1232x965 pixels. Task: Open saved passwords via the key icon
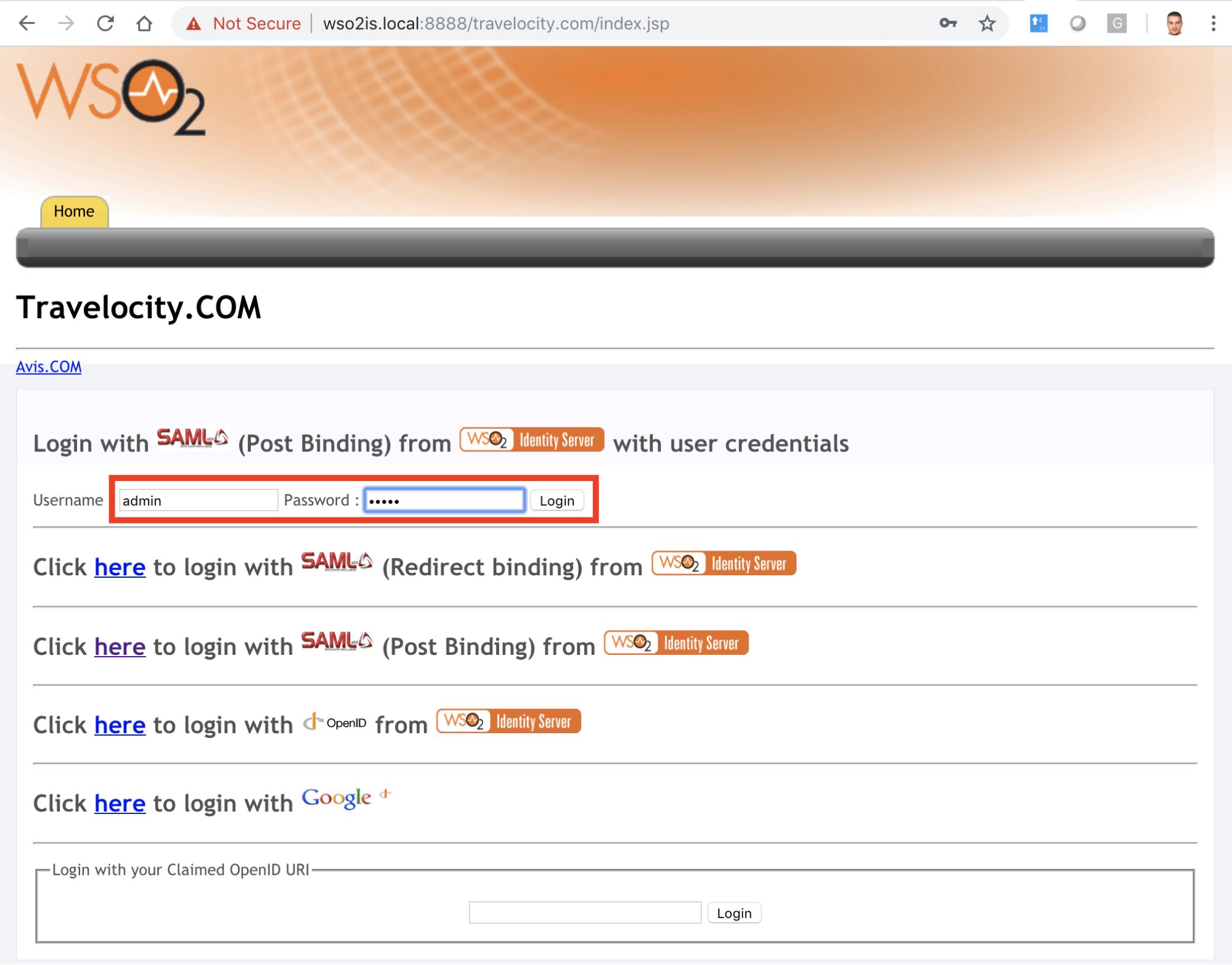pyautogui.click(x=947, y=23)
